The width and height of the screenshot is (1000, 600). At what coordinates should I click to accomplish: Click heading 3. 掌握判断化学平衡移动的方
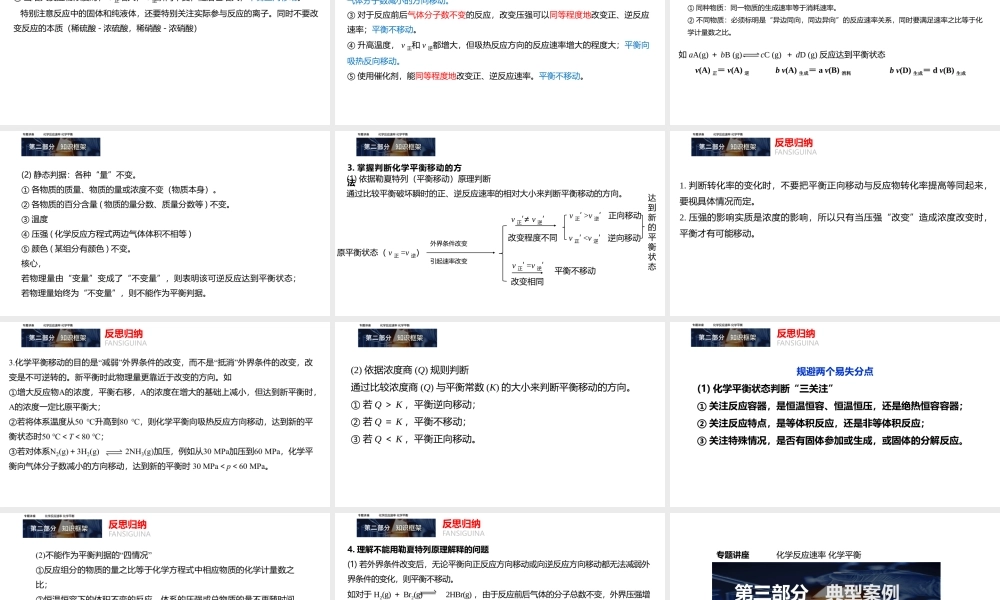404,168
